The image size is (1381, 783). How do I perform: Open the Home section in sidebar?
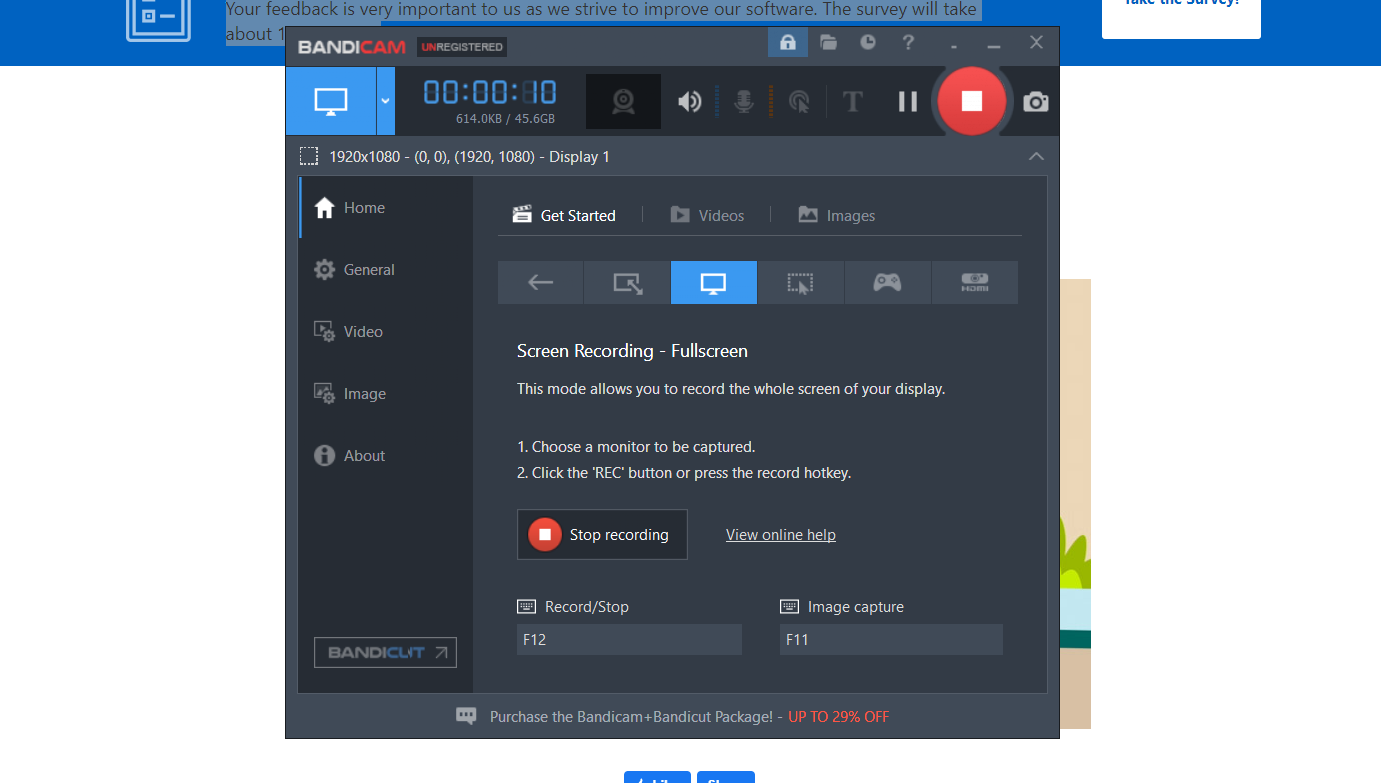tap(386, 208)
